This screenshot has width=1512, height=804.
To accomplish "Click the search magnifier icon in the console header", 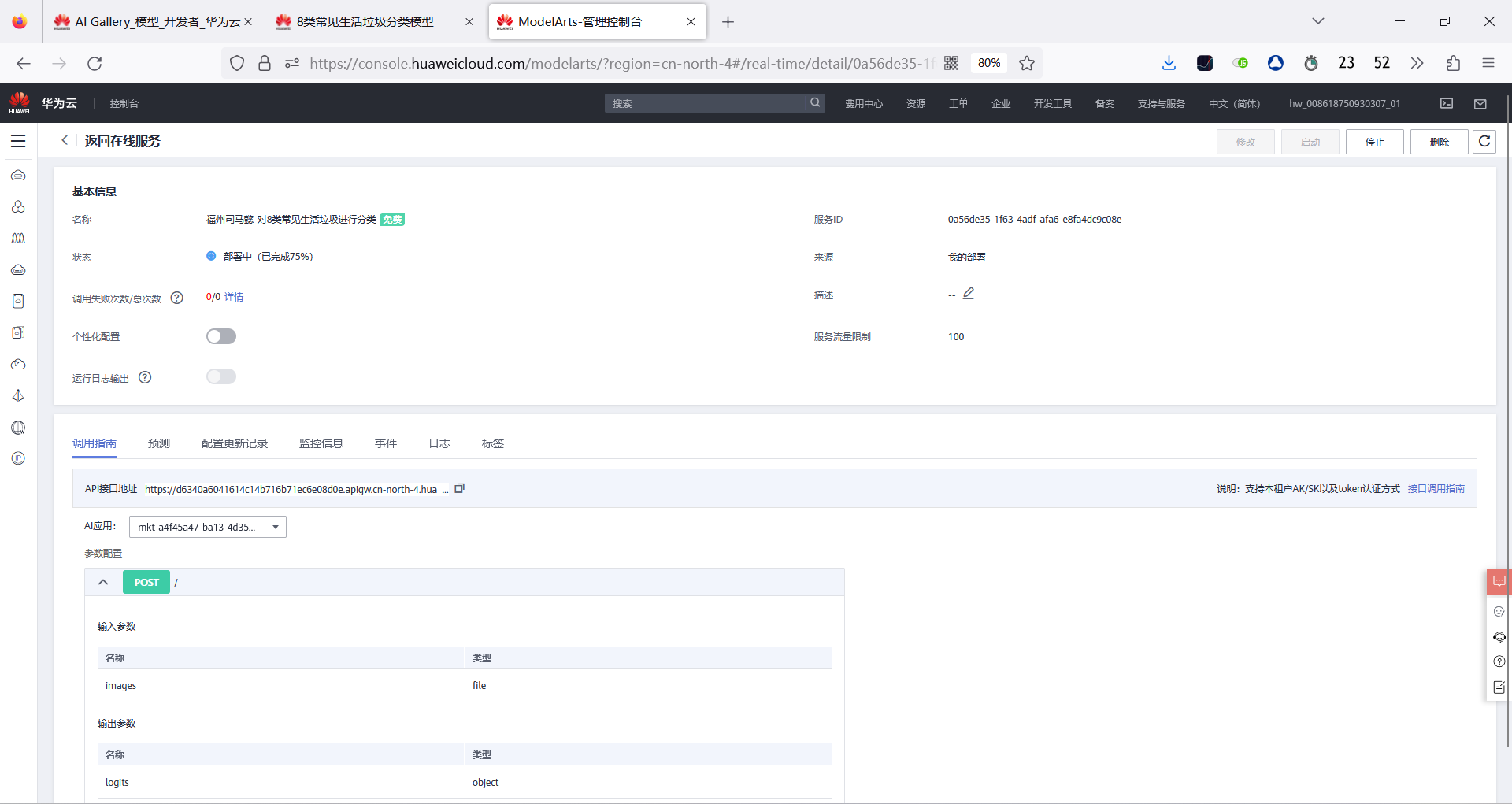I will click(x=815, y=102).
